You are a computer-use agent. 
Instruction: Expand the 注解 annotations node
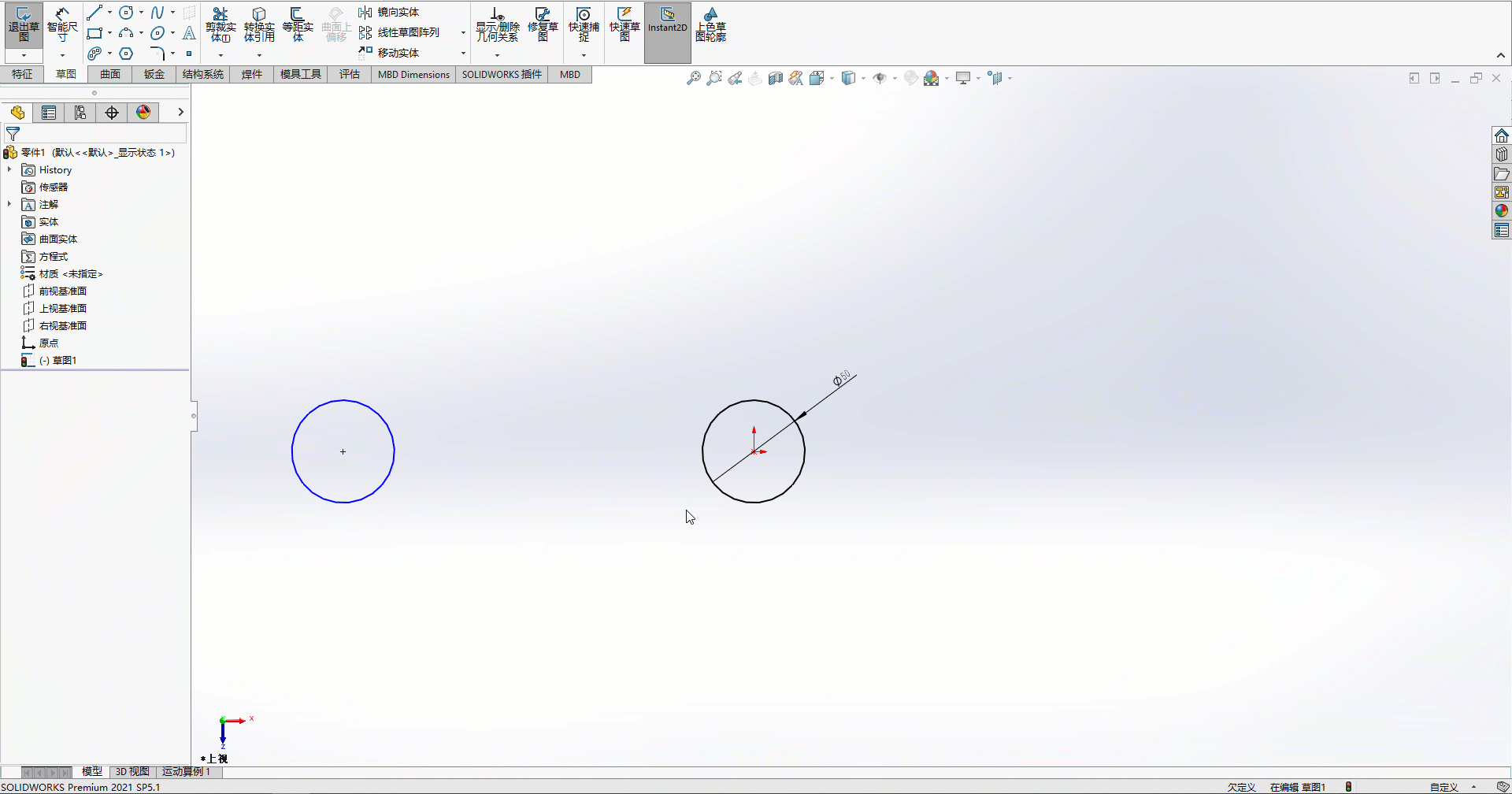(9, 205)
